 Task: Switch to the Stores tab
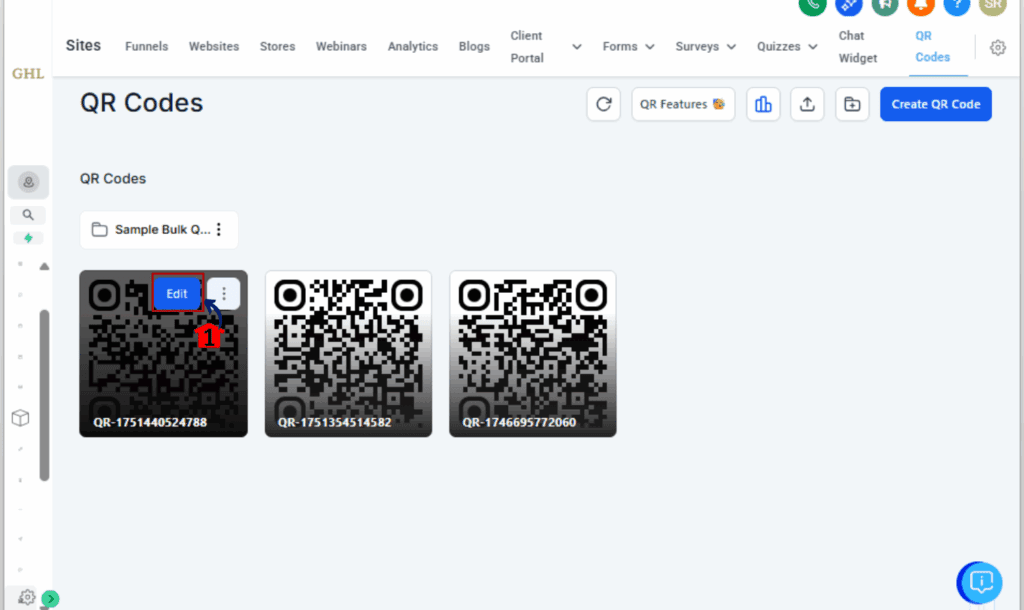point(277,46)
